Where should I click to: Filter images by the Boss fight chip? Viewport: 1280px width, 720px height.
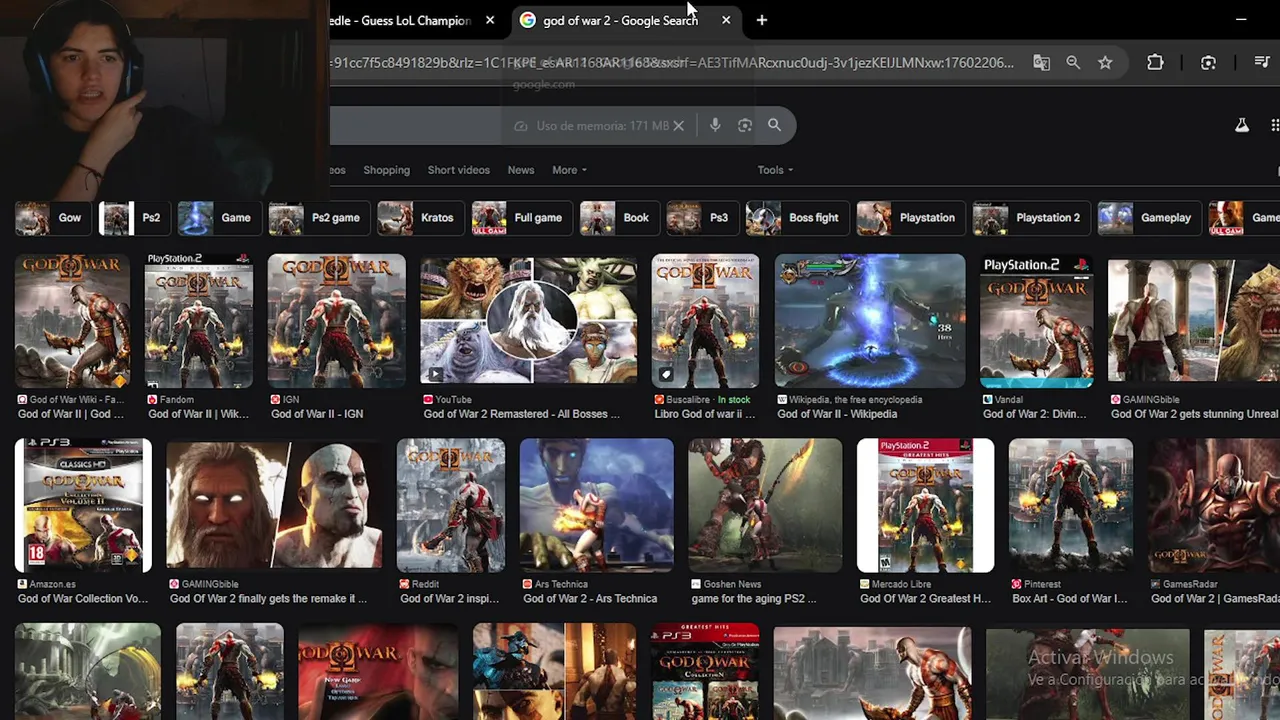point(796,218)
